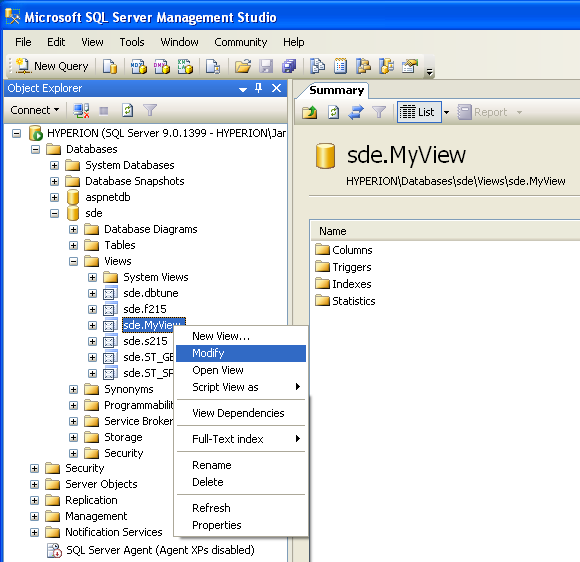Collapse the sde database node
Screen dimensions: 580x562
[54, 213]
